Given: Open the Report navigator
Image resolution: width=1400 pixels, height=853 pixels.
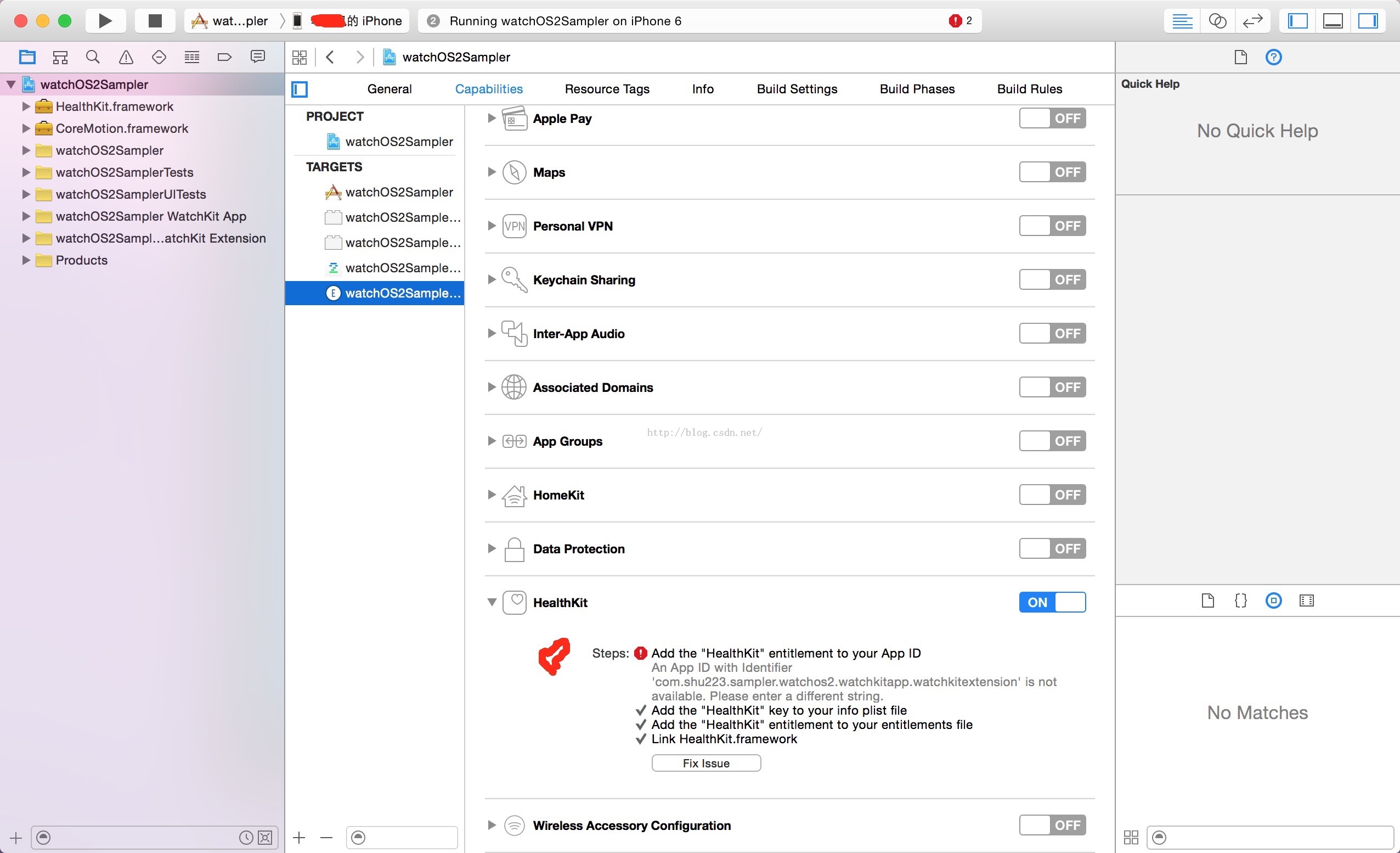Looking at the screenshot, I should pyautogui.click(x=257, y=57).
